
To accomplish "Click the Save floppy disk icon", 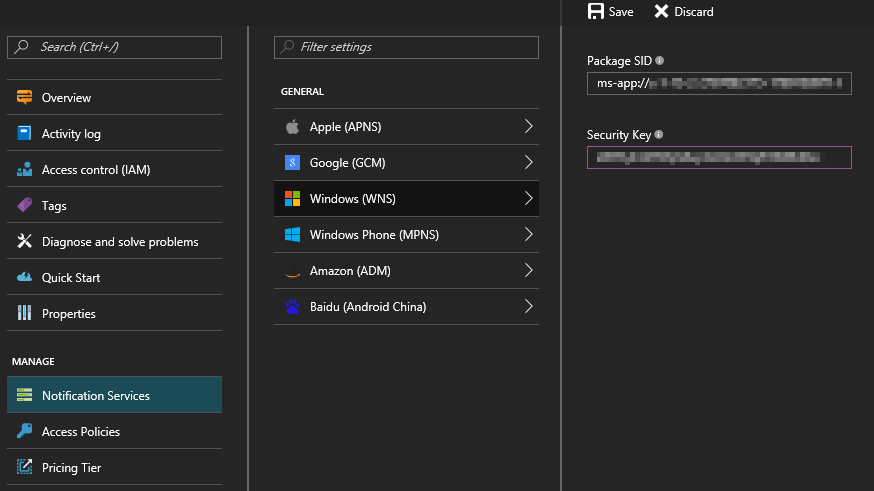I will click(x=596, y=11).
